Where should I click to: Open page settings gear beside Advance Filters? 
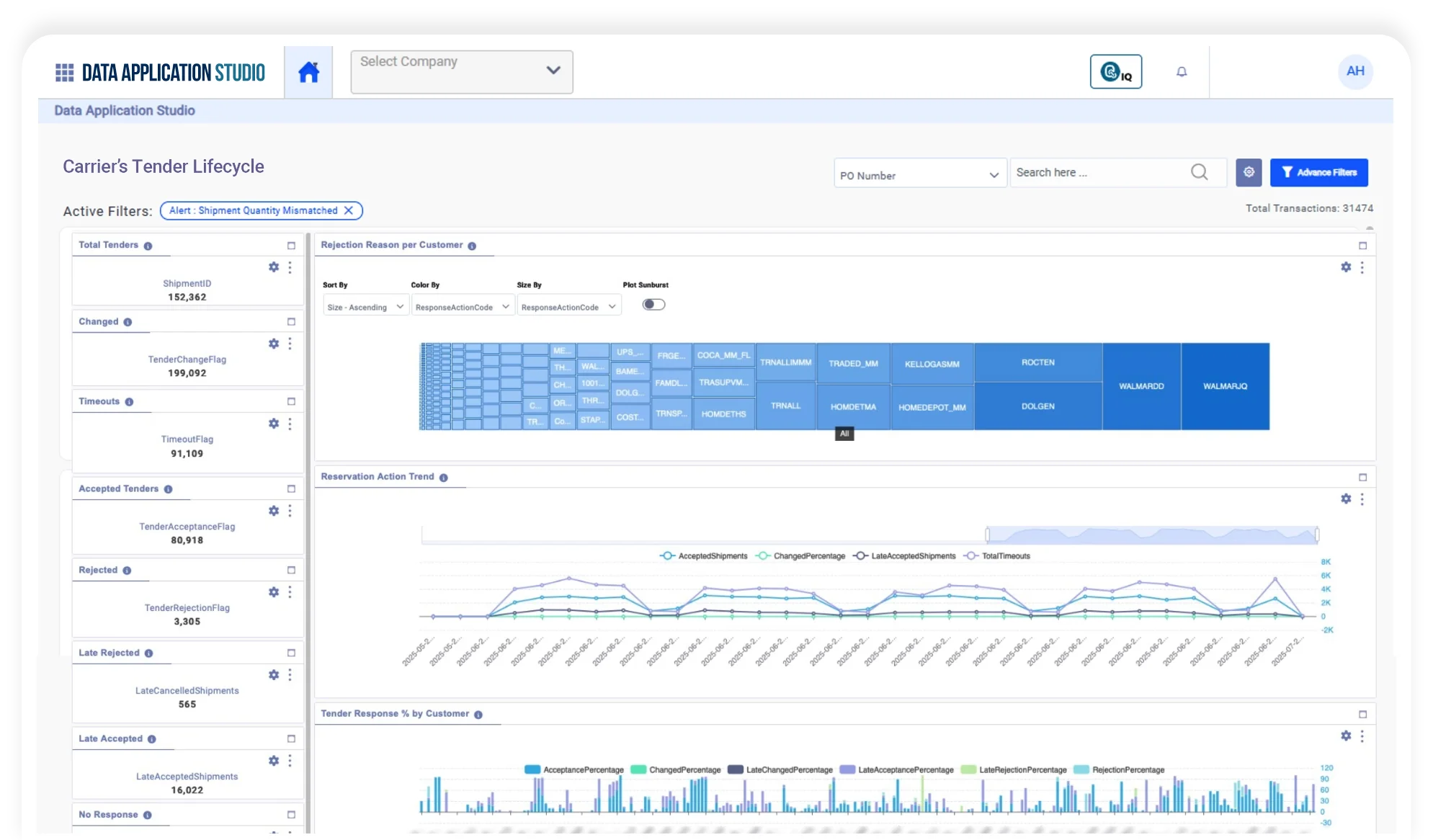point(1249,172)
